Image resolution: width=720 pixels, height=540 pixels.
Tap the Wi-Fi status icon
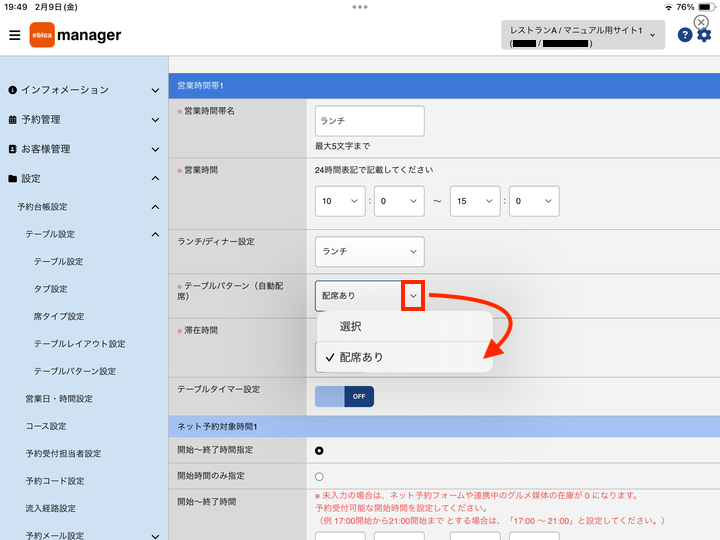click(x=669, y=7)
